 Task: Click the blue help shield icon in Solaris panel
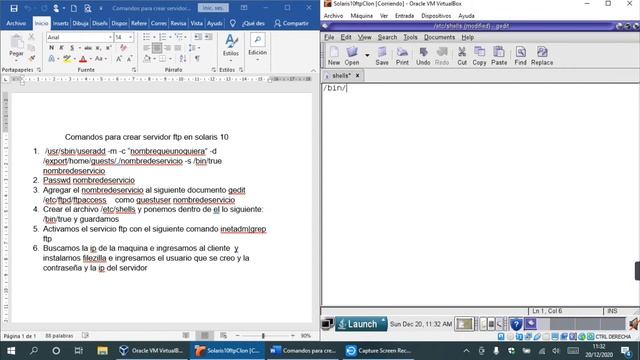click(516, 324)
